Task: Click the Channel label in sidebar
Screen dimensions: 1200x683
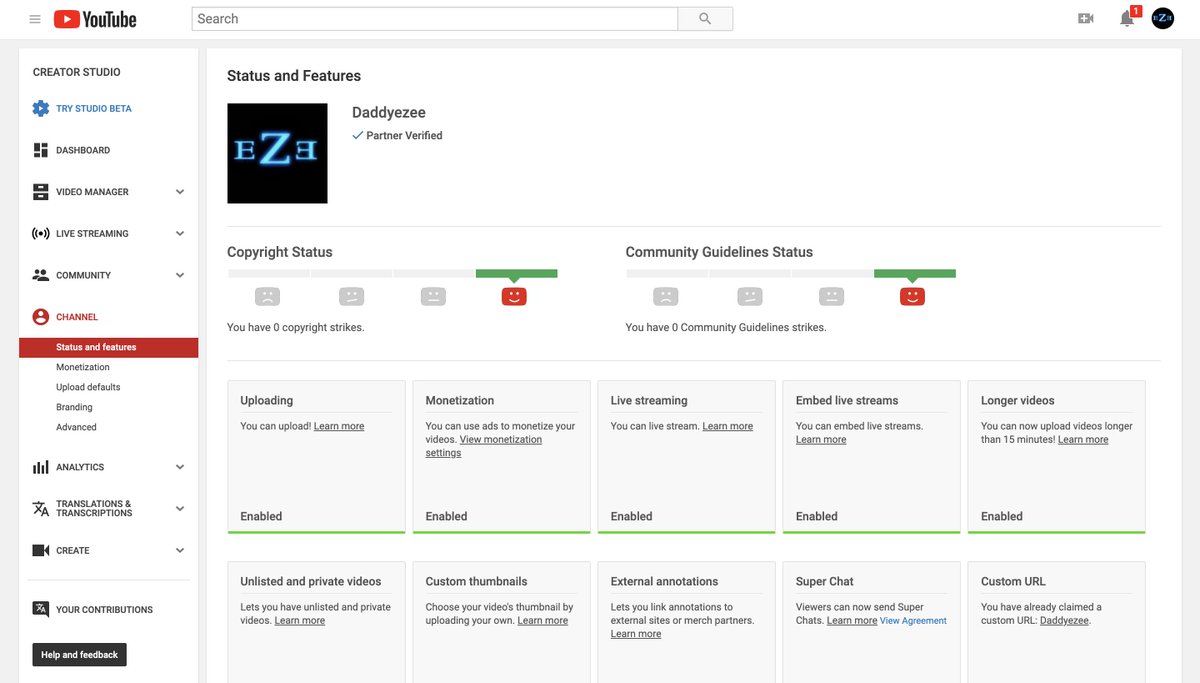Action: click(77, 317)
